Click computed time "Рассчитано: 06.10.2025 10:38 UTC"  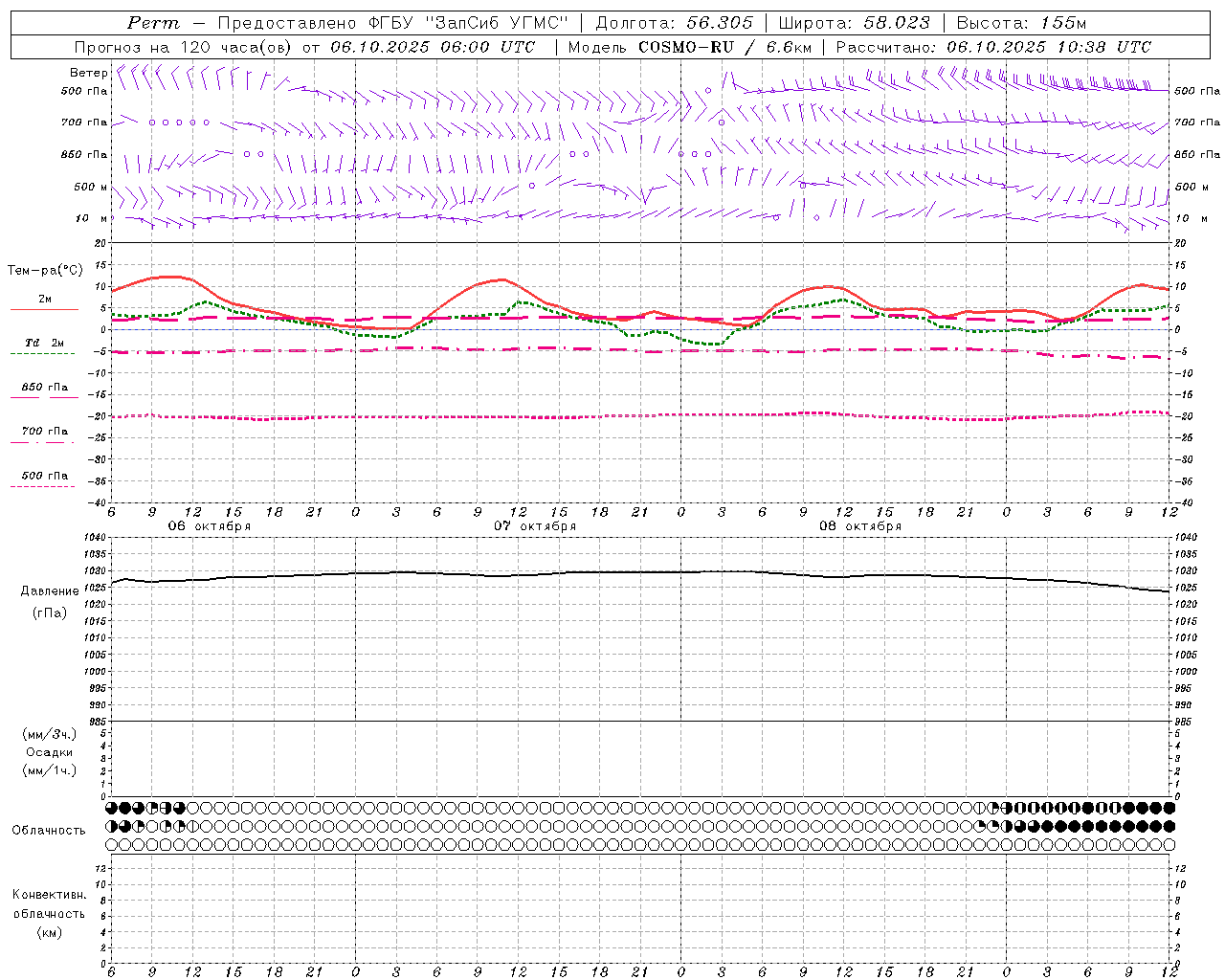coord(993,47)
